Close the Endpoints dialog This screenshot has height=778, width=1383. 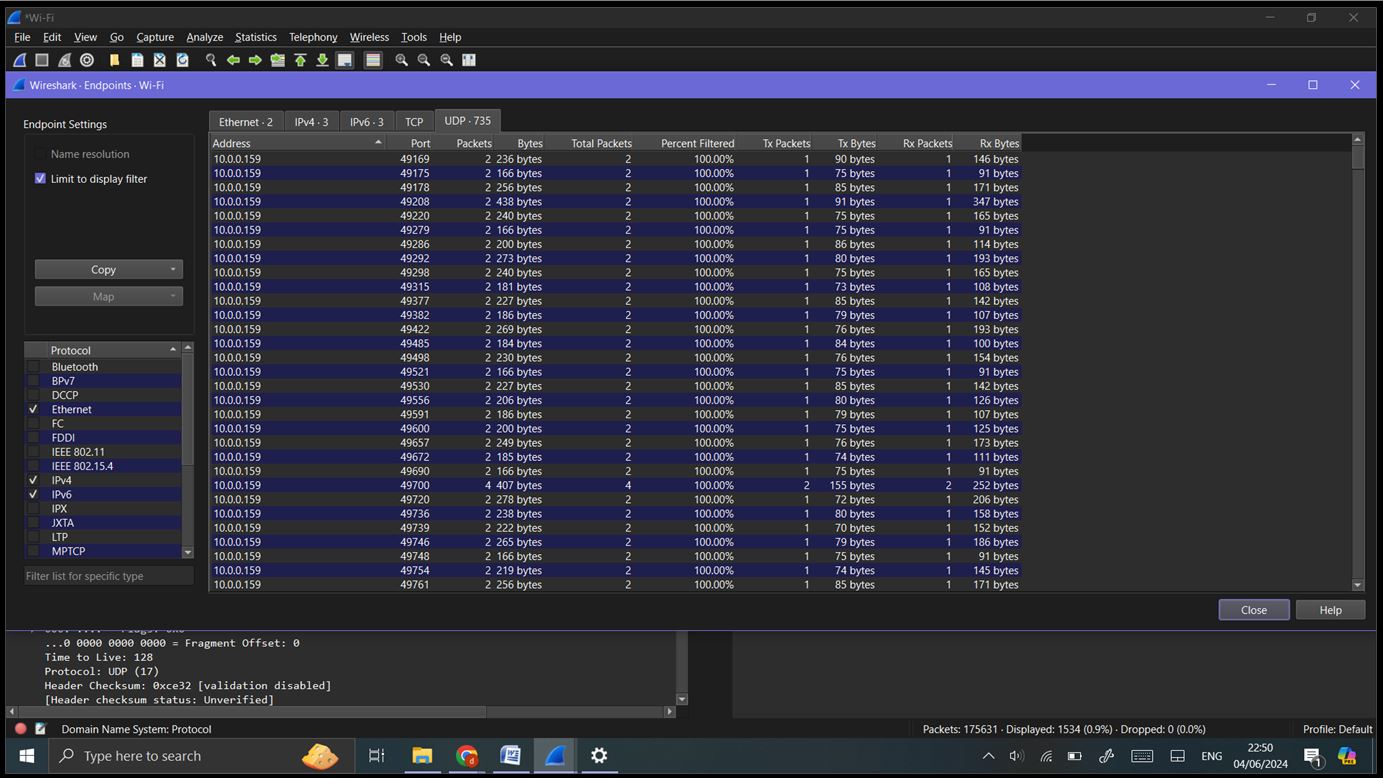(x=1253, y=609)
